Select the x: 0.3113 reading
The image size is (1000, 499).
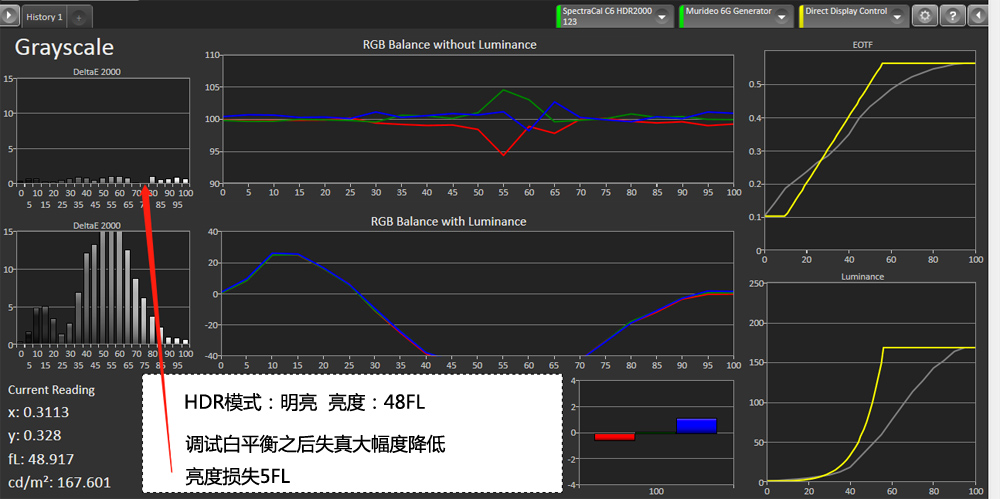(x=38, y=412)
